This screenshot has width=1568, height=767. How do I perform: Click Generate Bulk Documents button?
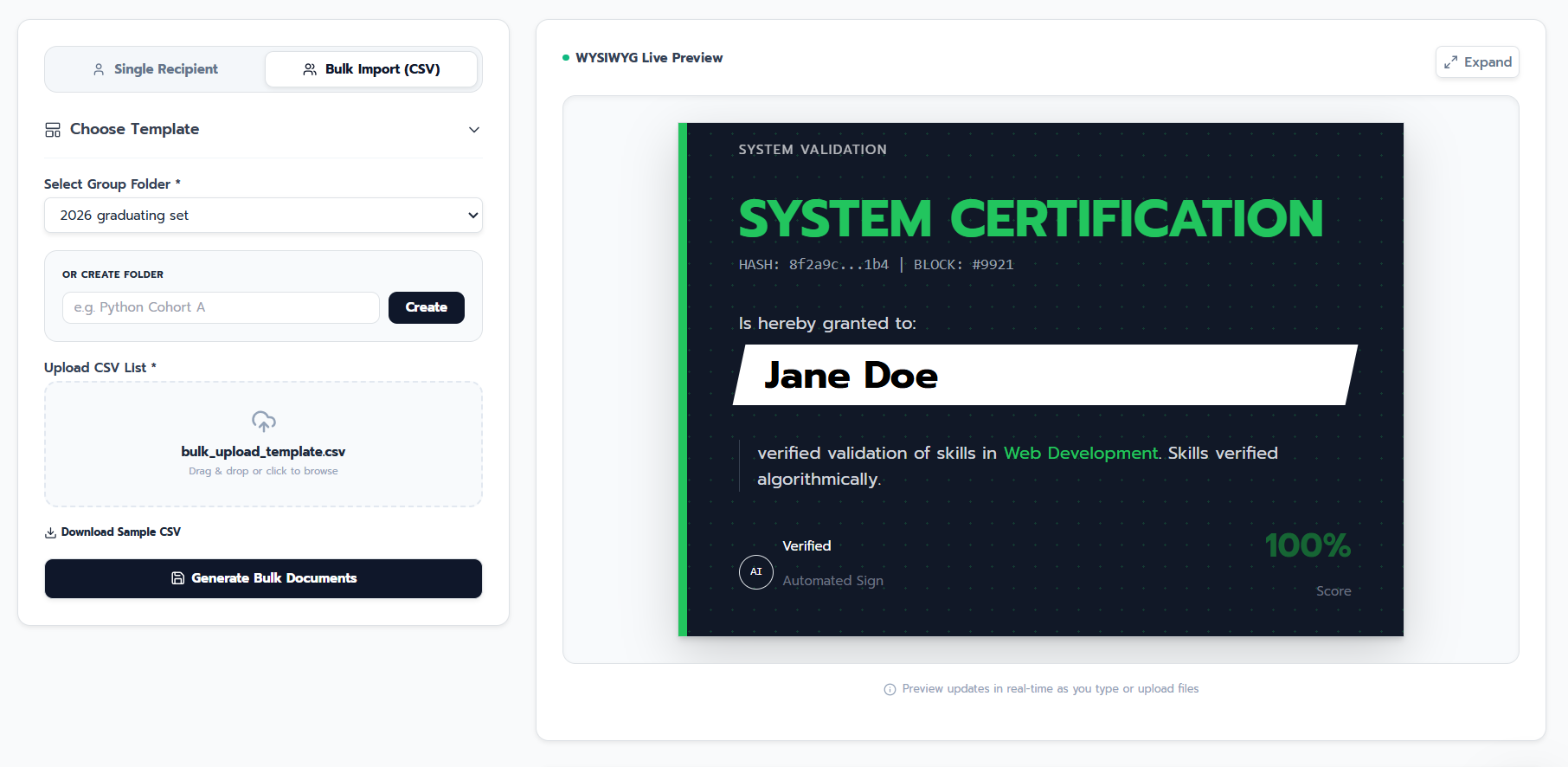click(x=263, y=578)
